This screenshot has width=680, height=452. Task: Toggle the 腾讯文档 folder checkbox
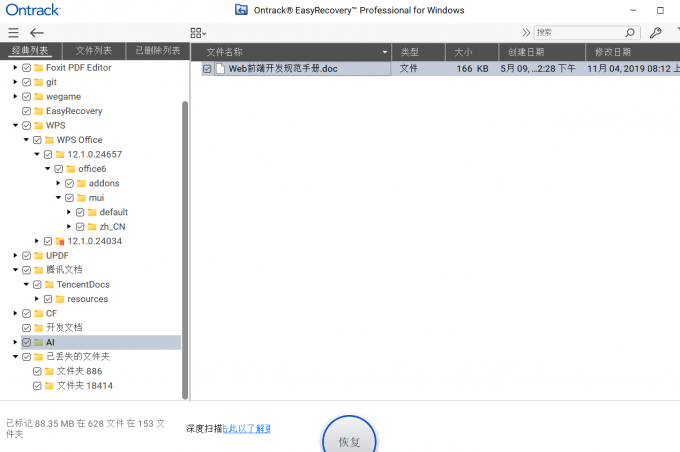(x=26, y=270)
